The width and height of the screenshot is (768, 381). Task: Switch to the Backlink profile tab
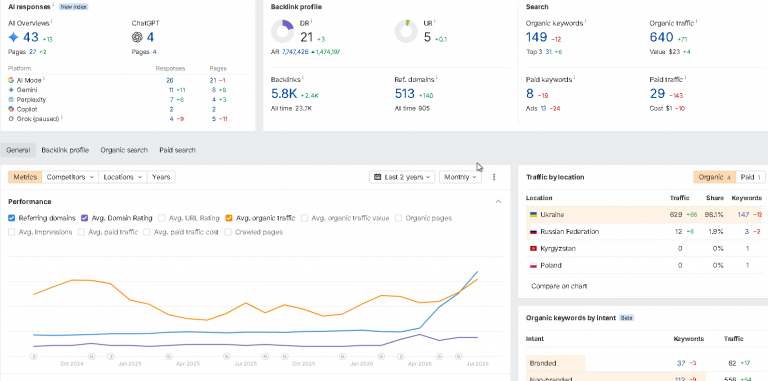click(65, 150)
